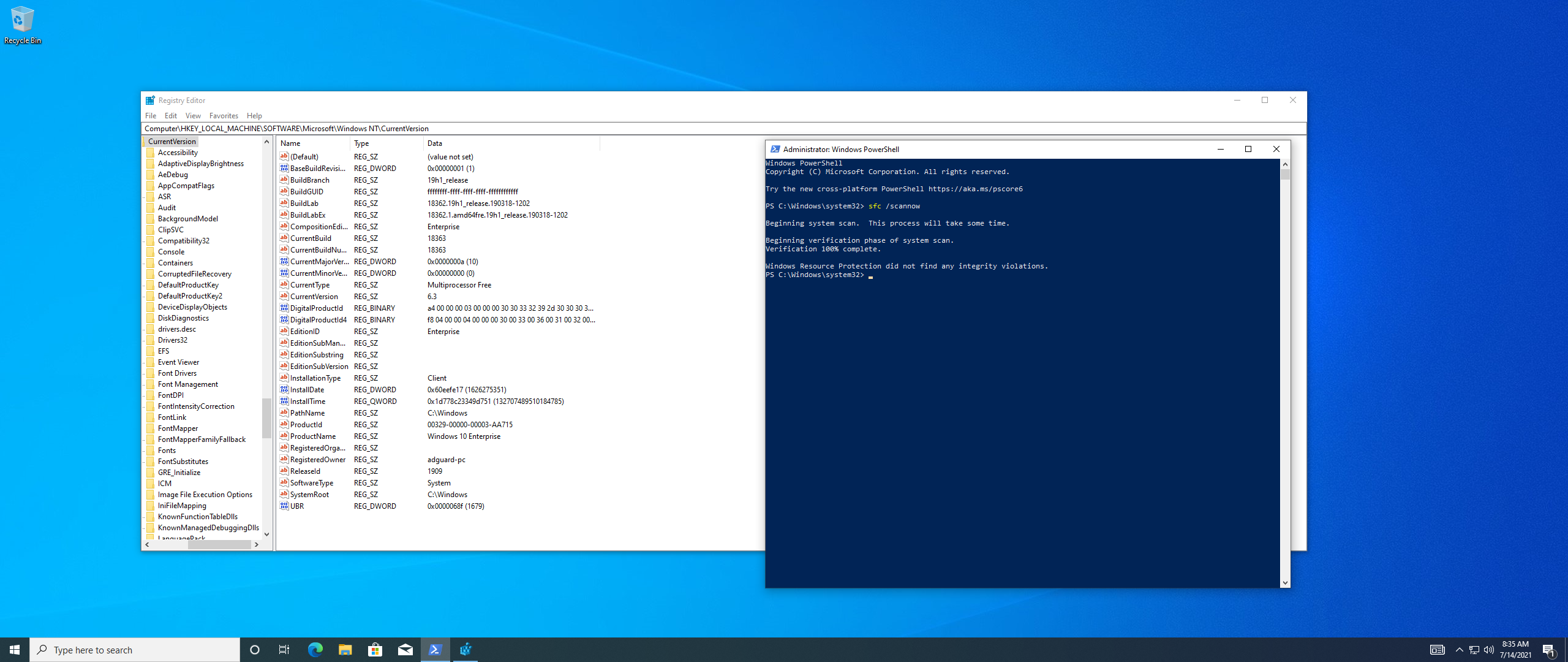Open the Action Center notifications
Viewport: 1568px width, 662px height.
click(1549, 650)
